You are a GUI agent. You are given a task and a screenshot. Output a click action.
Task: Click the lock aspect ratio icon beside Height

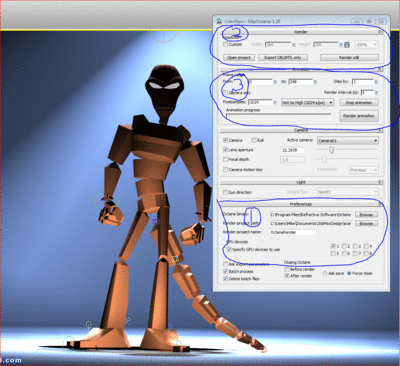pos(347,45)
